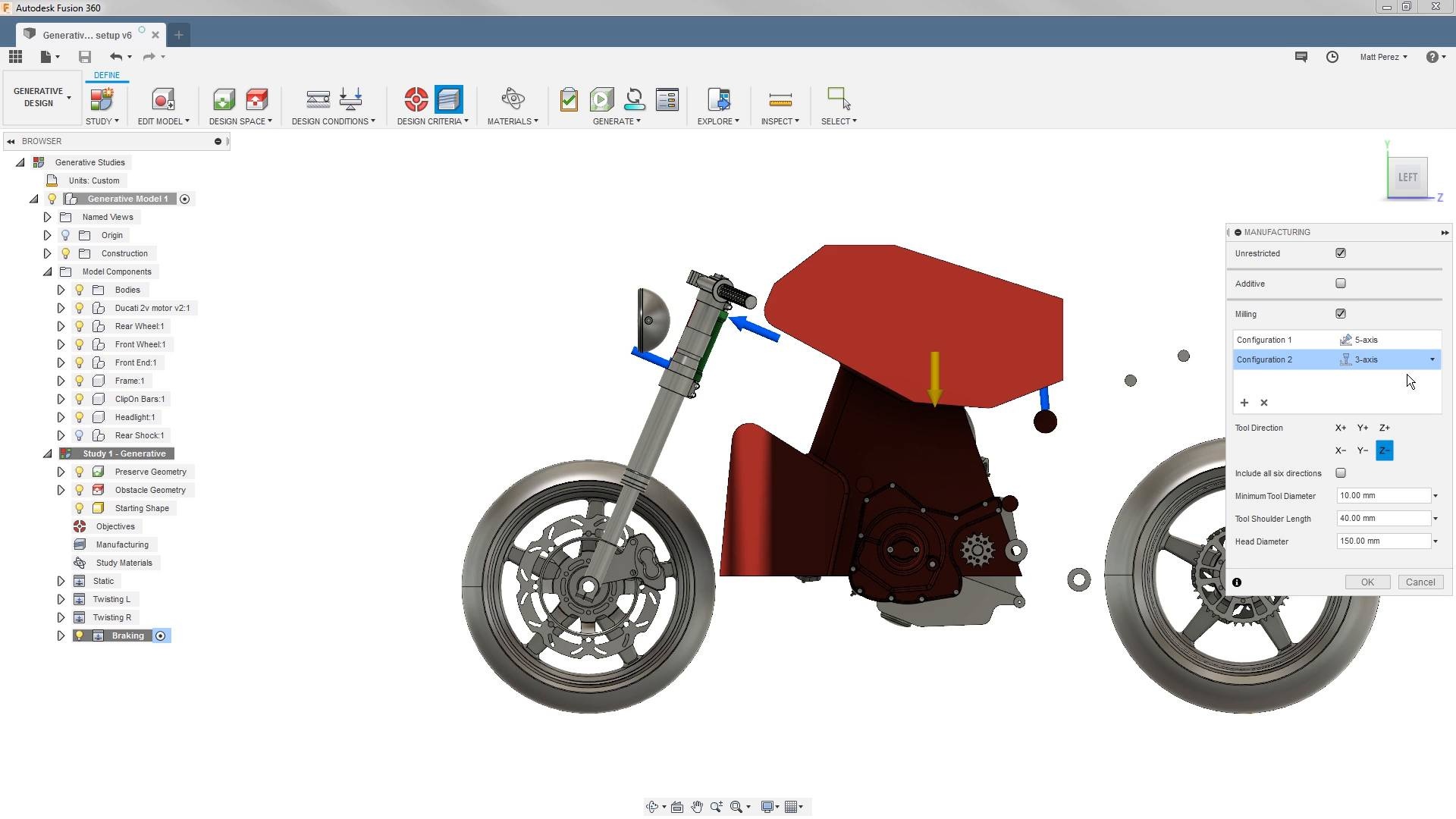Click the Pan icon in the navigation bar

(x=696, y=806)
